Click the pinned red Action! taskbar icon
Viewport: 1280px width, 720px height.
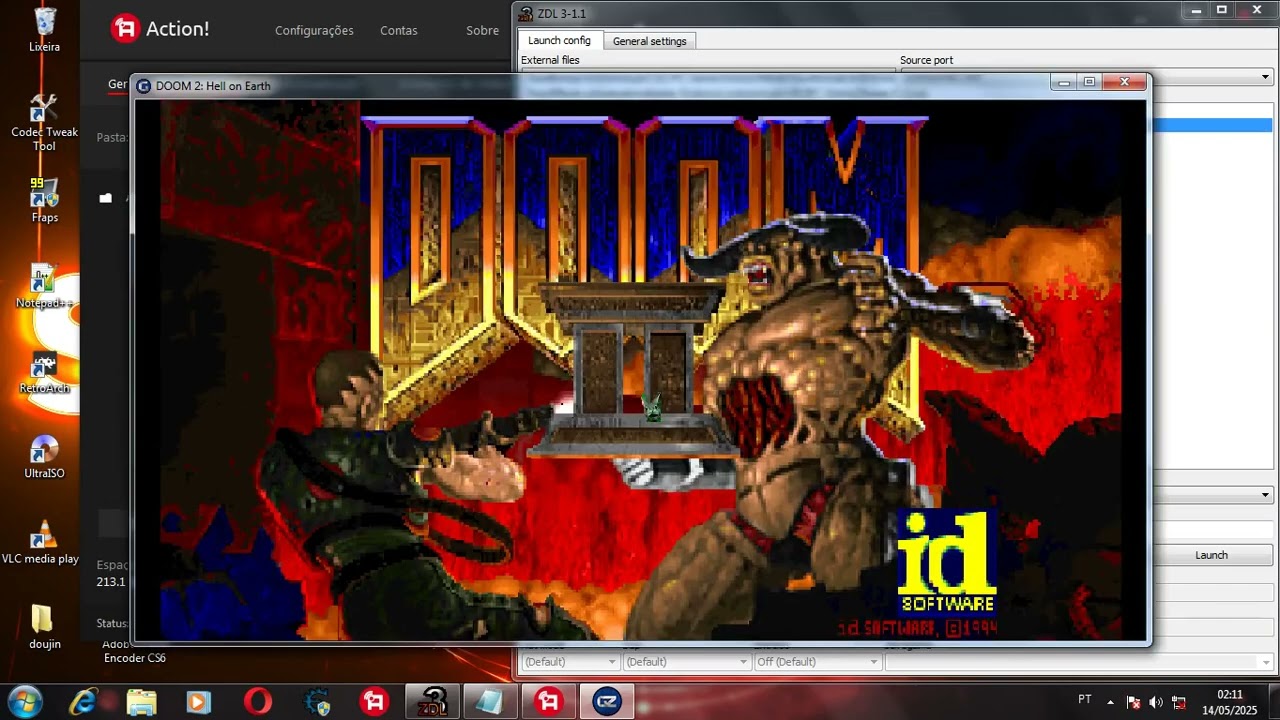pyautogui.click(x=374, y=701)
